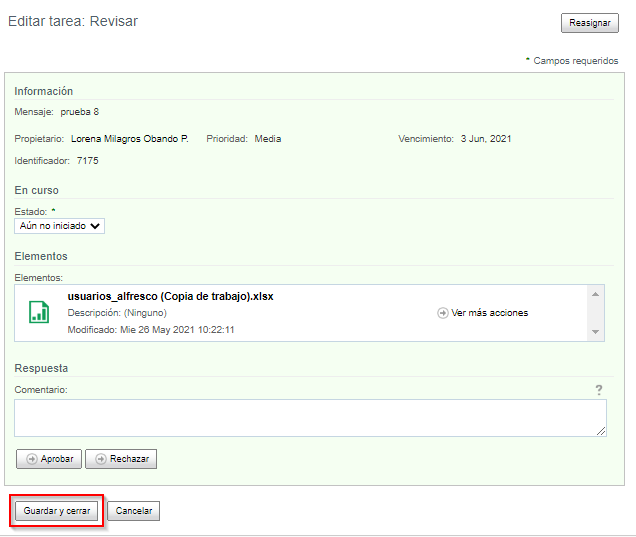Image resolution: width=636 pixels, height=537 pixels.
Task: Click the Vencimiento value '3 Jun, 2021'
Action: click(486, 139)
